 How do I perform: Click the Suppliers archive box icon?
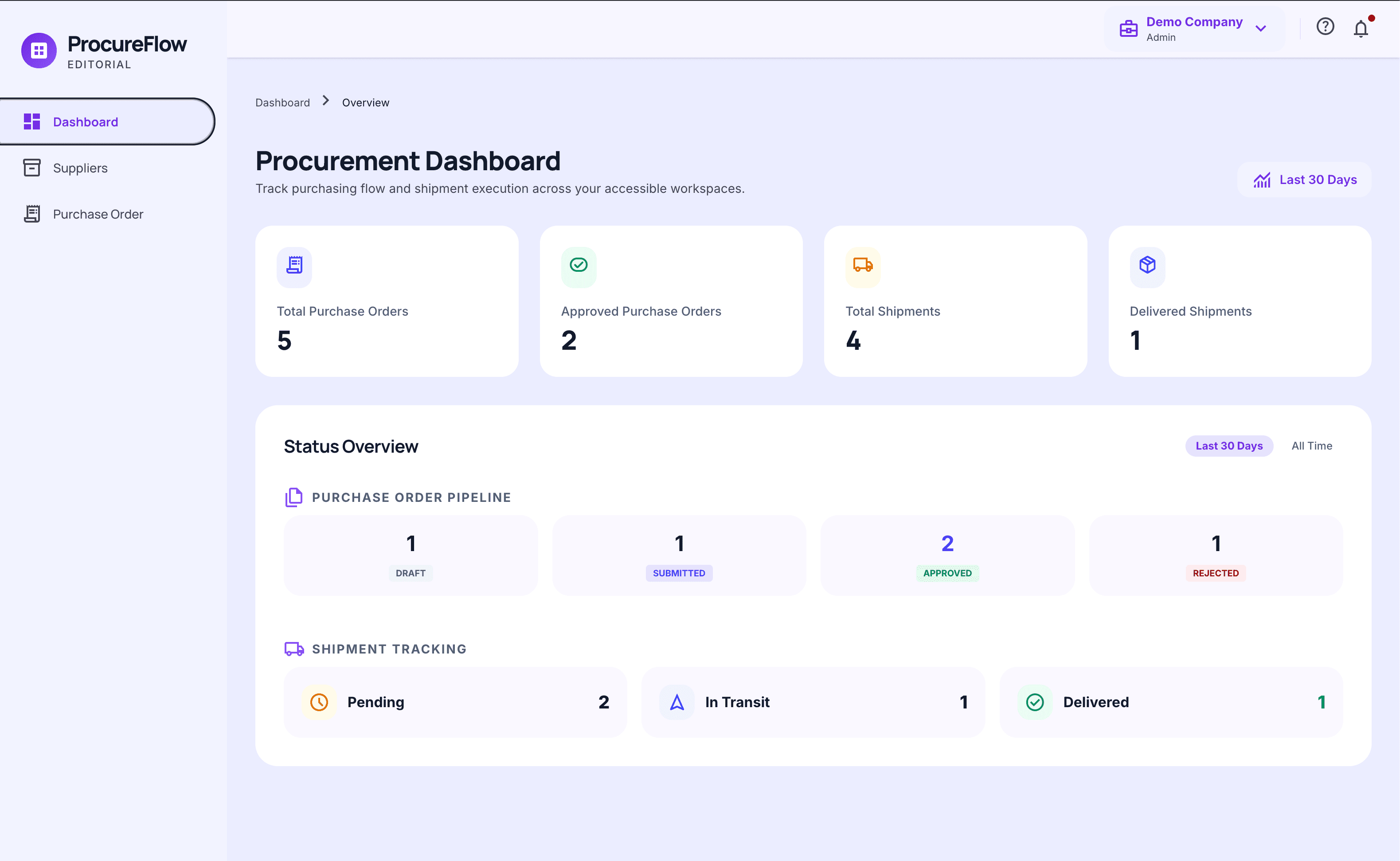(x=32, y=168)
